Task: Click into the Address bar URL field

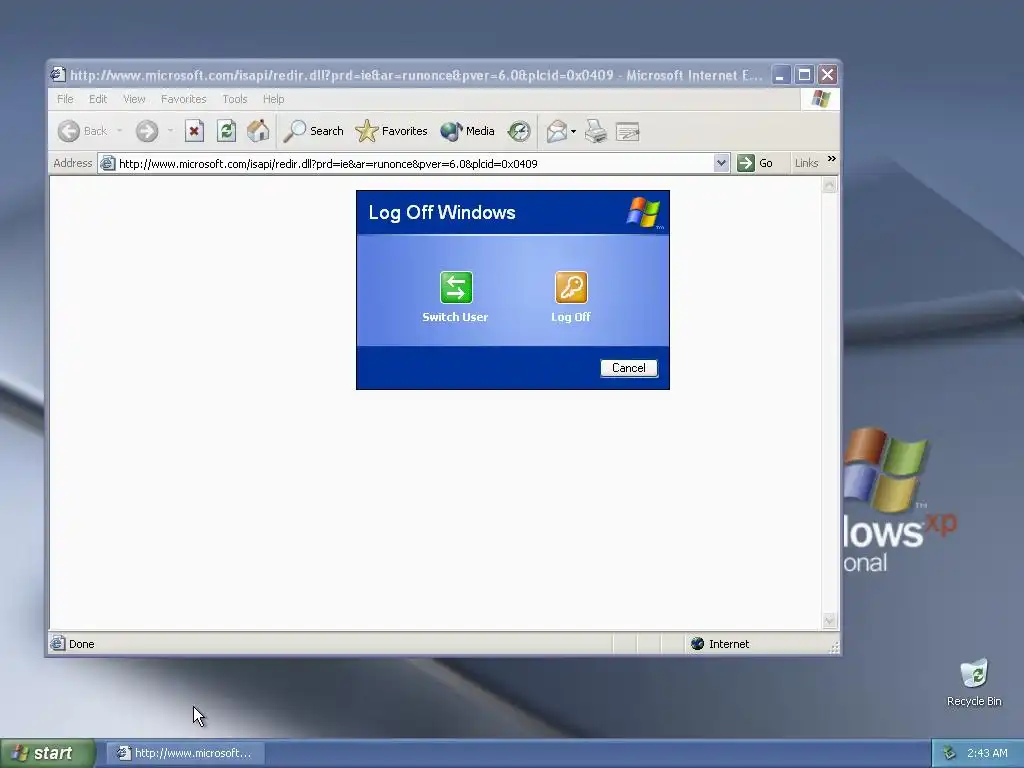Action: (413, 163)
